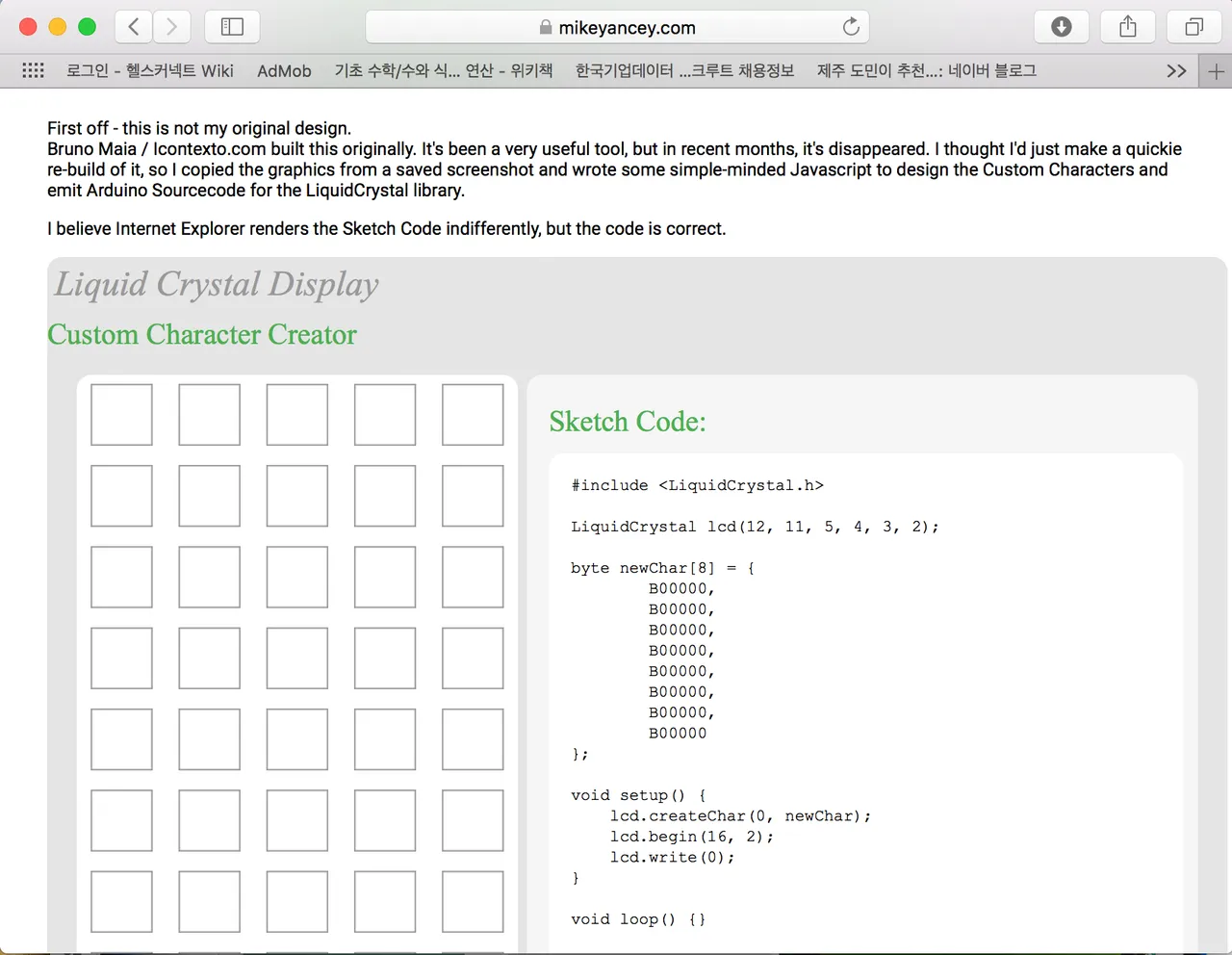Toggle the pixel in row 1, column 3
1232x955 pixels.
click(296, 415)
